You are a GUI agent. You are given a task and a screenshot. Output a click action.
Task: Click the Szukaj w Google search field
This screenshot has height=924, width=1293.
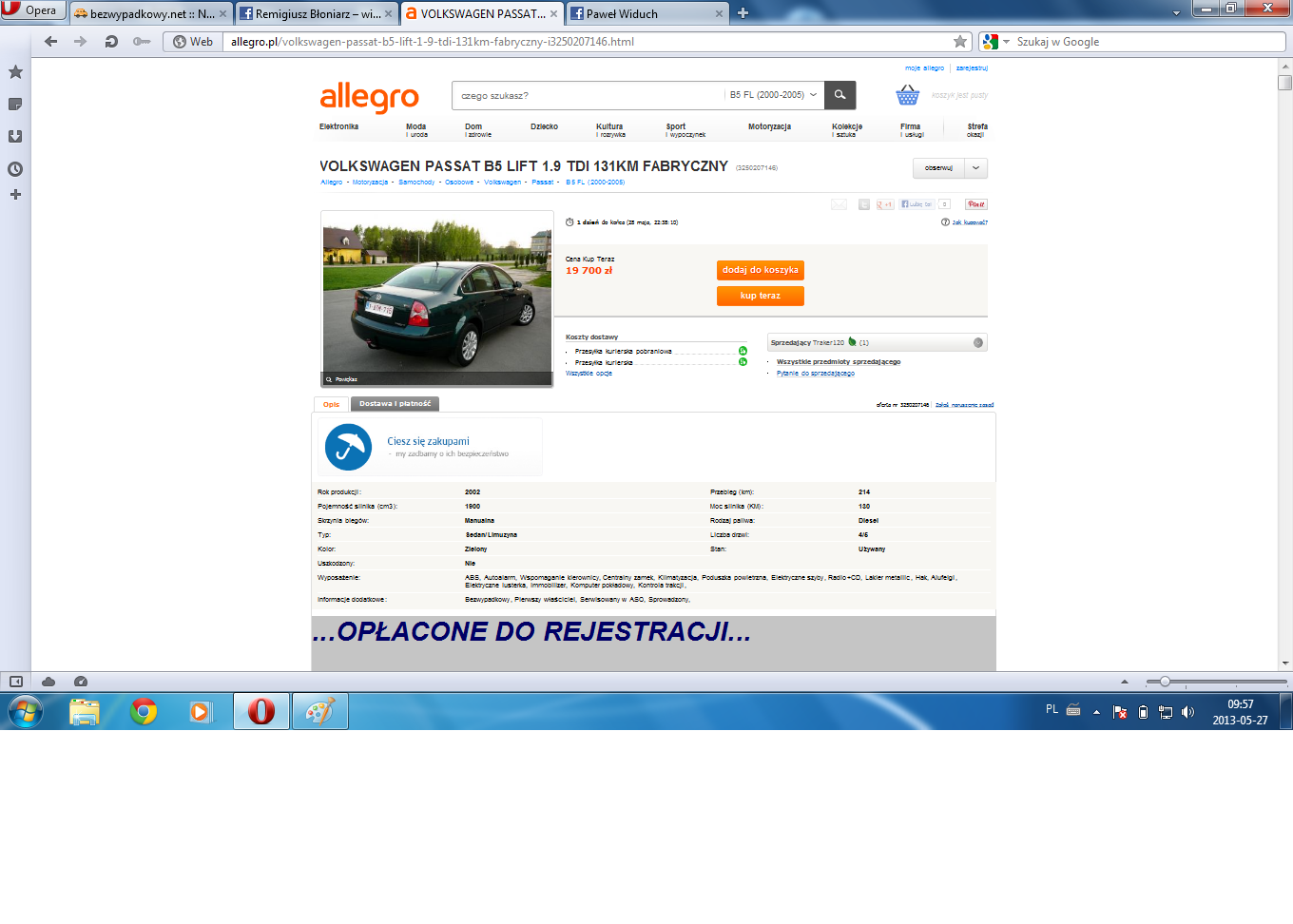(x=1148, y=42)
